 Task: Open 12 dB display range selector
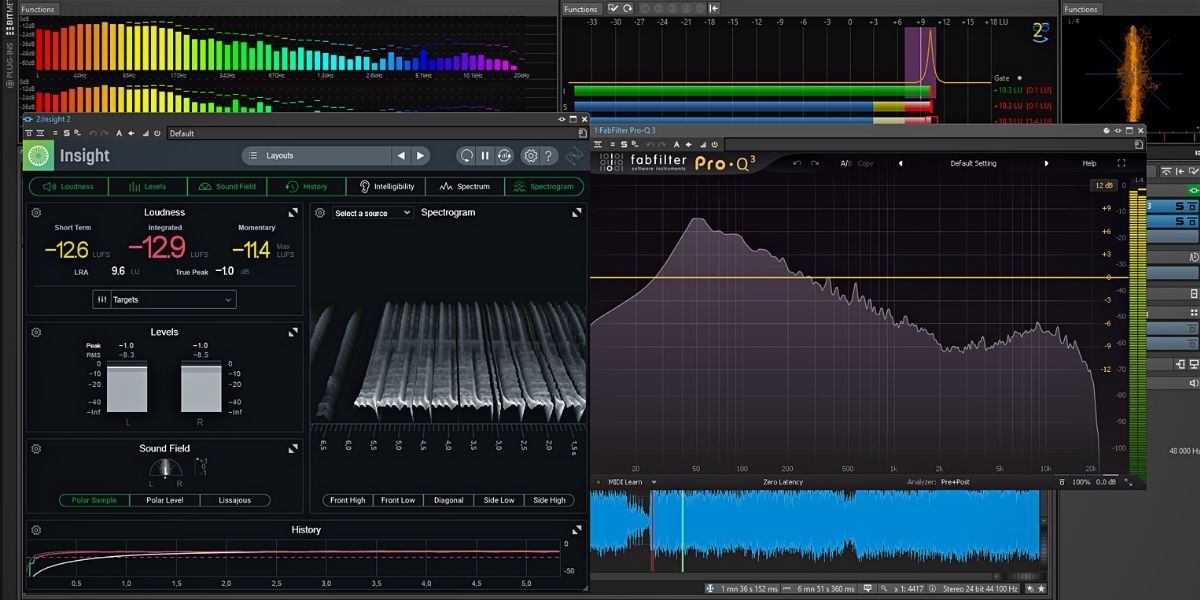pos(1103,186)
